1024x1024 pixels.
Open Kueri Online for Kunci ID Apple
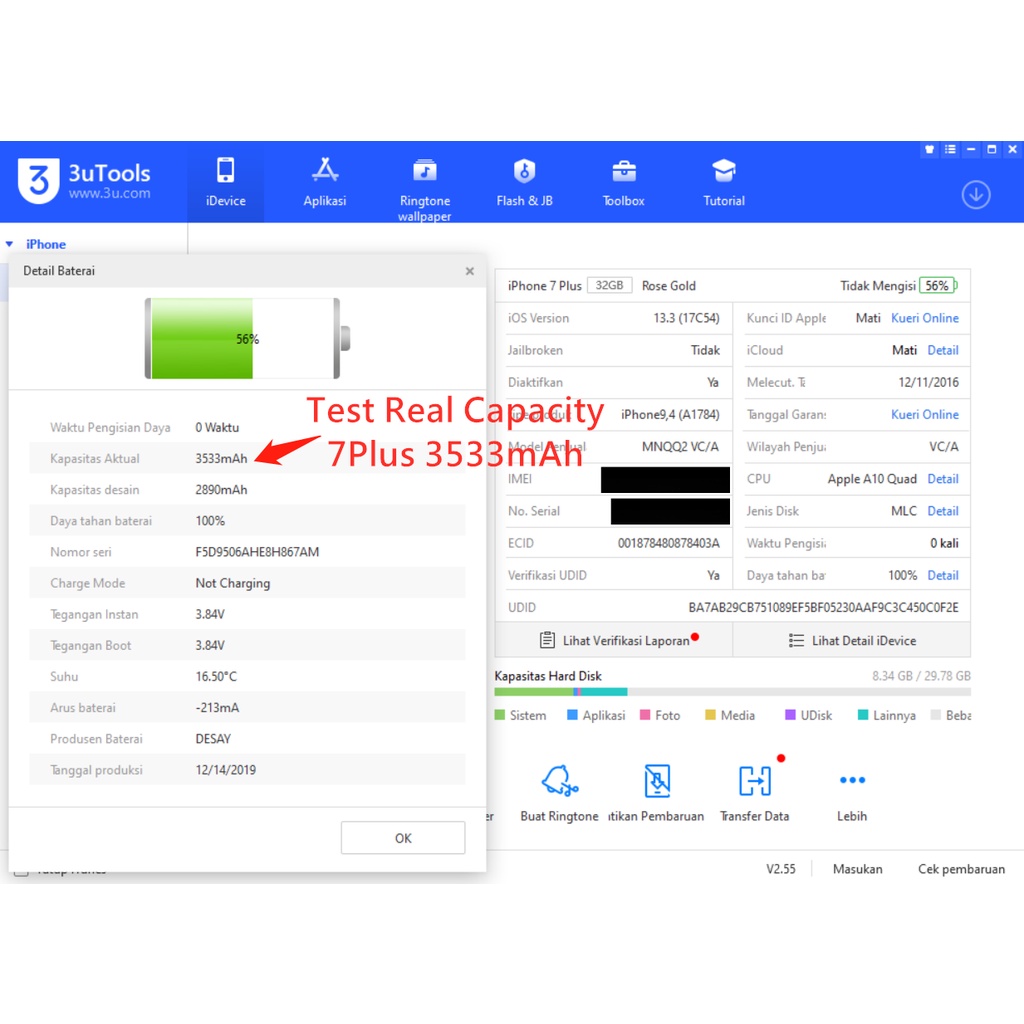click(x=924, y=318)
